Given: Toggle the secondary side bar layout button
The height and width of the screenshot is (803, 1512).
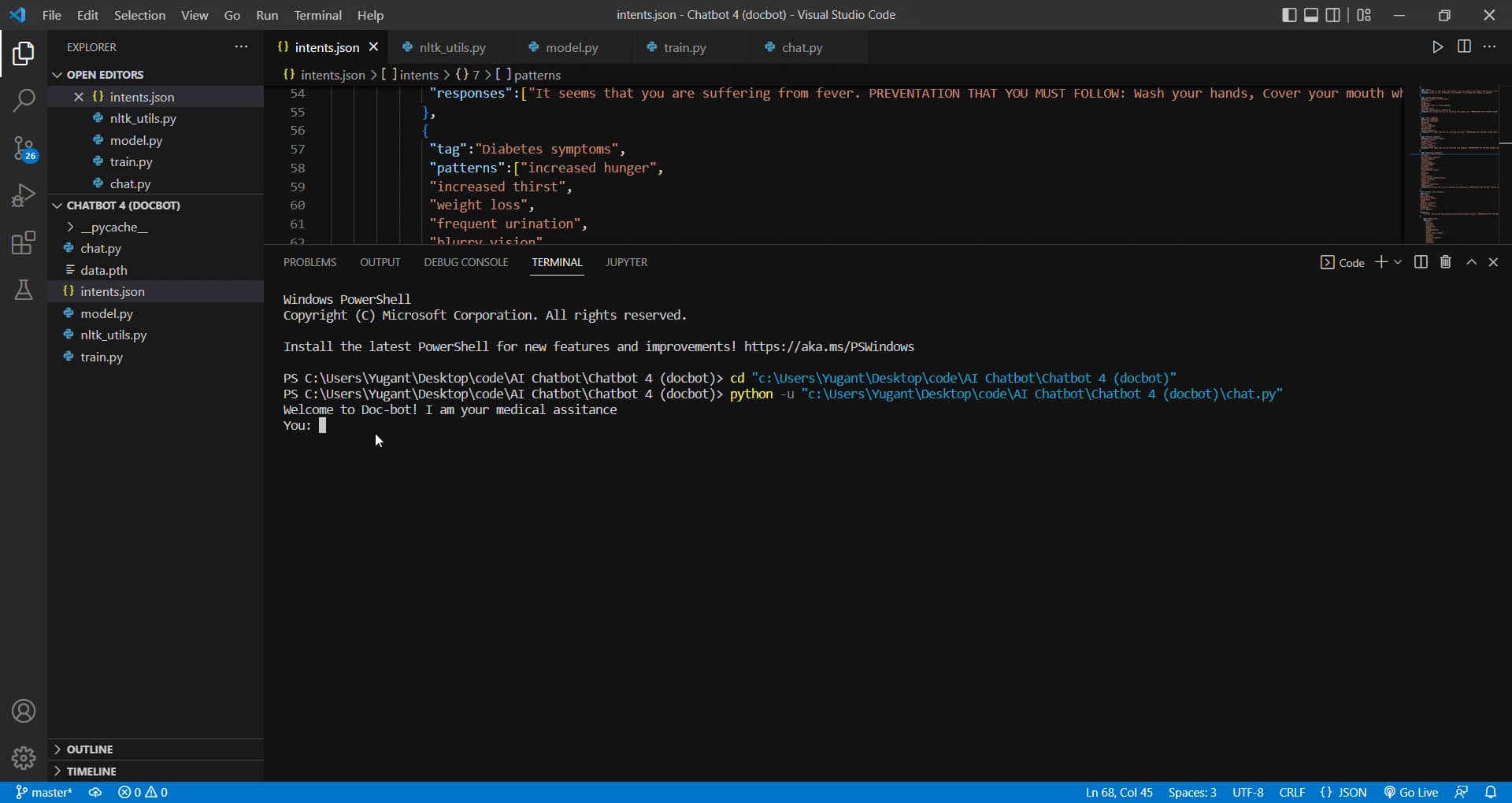Looking at the screenshot, I should [1332, 15].
